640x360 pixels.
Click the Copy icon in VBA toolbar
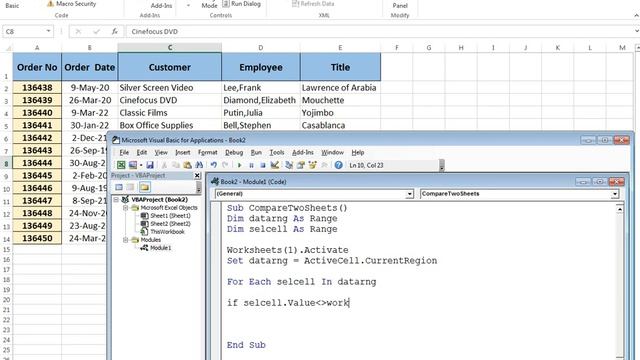(176, 165)
